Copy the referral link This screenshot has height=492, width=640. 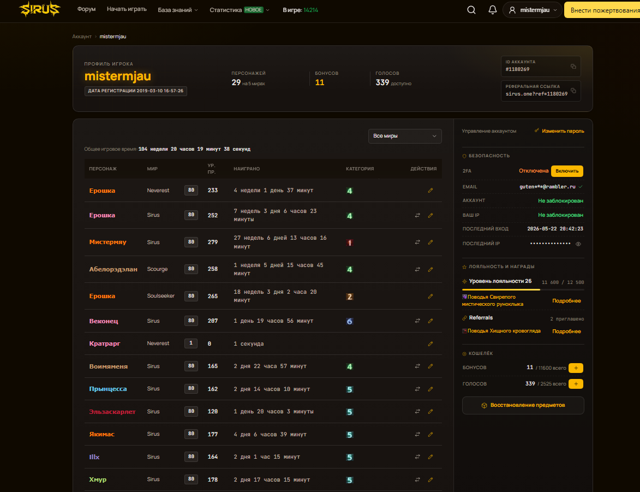[x=573, y=91]
